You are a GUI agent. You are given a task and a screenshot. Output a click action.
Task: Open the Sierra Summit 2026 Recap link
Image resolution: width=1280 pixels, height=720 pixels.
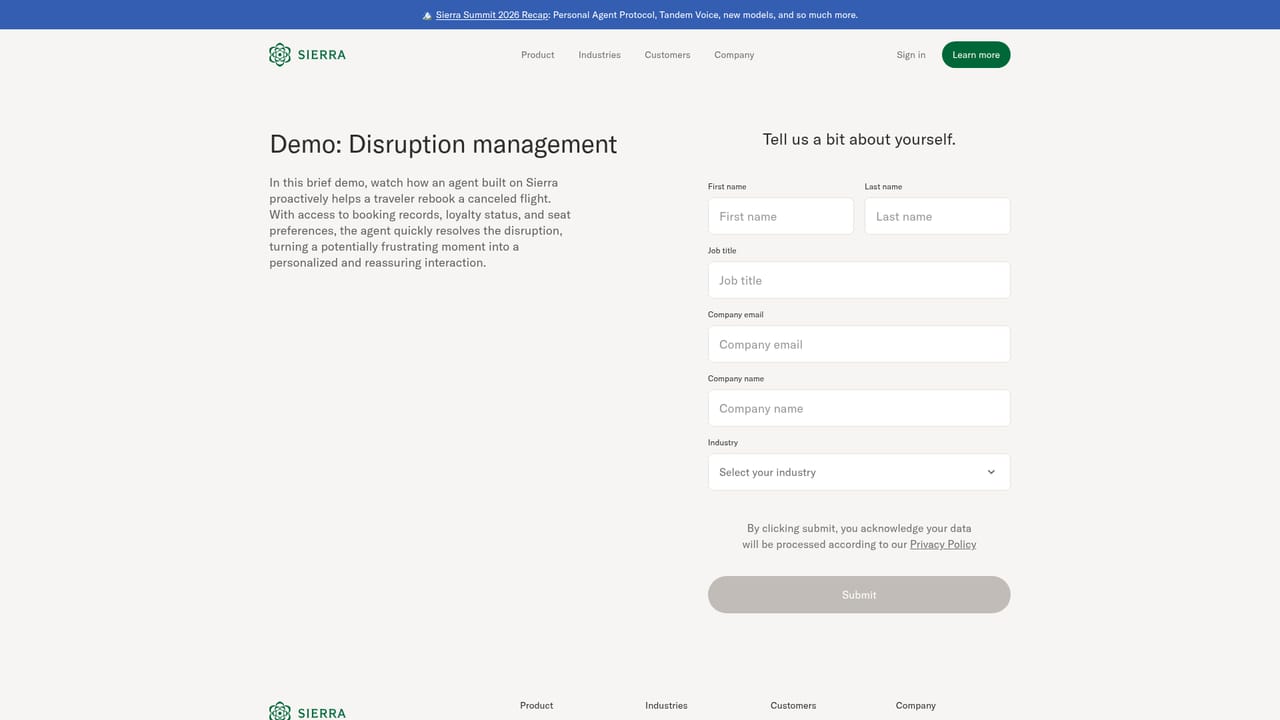point(492,15)
